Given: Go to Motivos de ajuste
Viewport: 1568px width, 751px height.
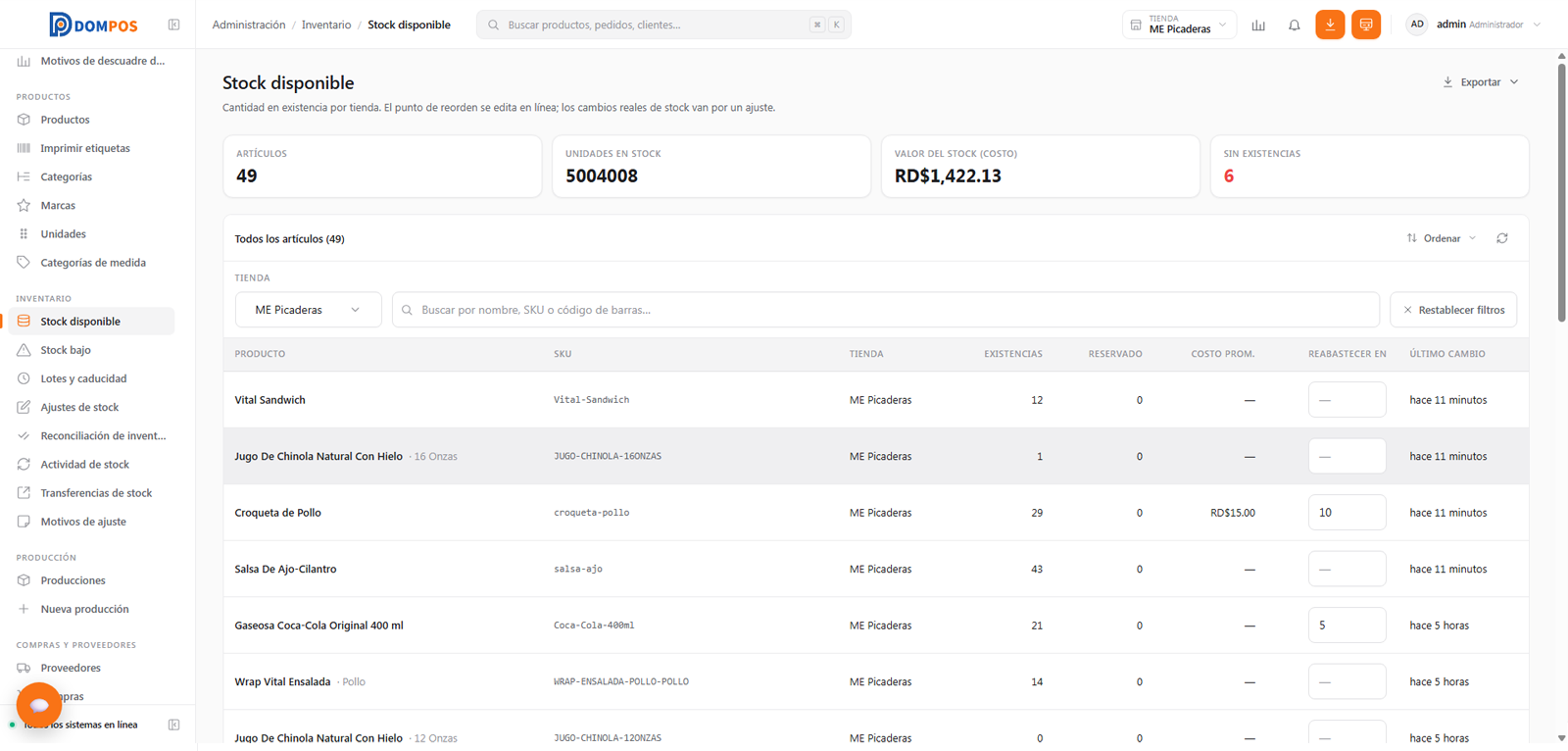Looking at the screenshot, I should [x=92, y=522].
